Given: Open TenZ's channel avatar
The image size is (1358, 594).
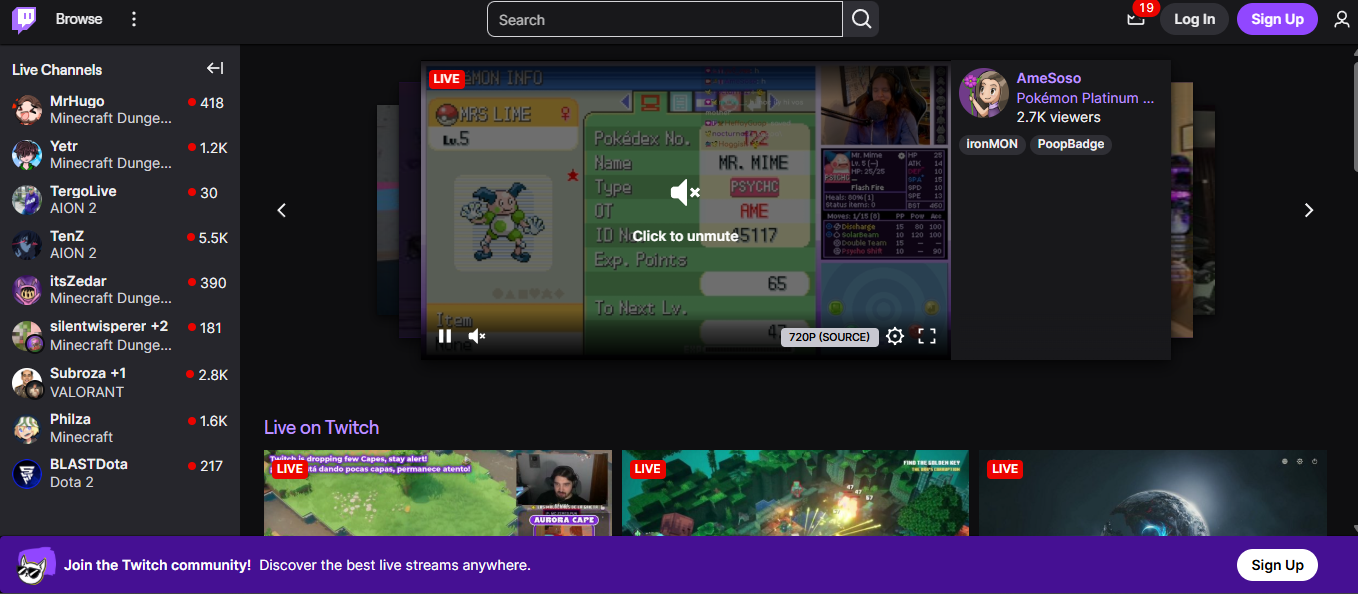Looking at the screenshot, I should [x=27, y=245].
